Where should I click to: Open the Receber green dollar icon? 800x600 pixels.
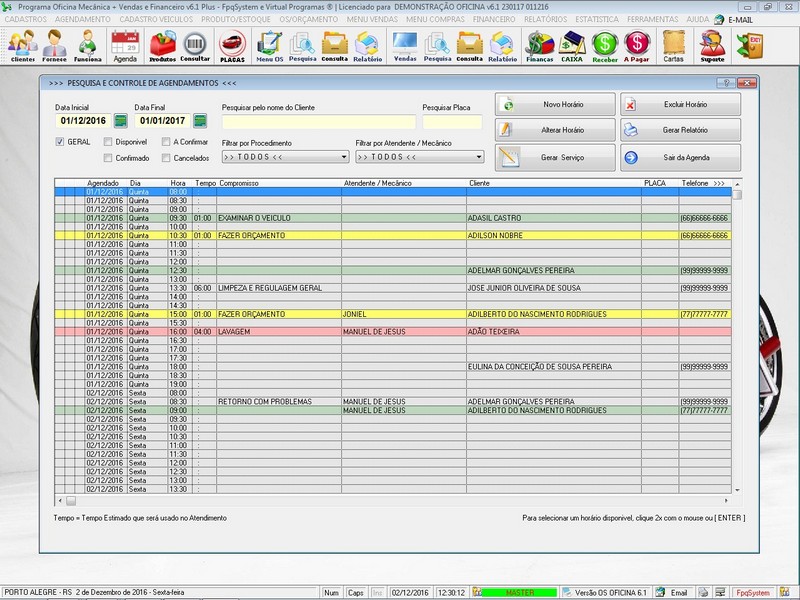604,45
